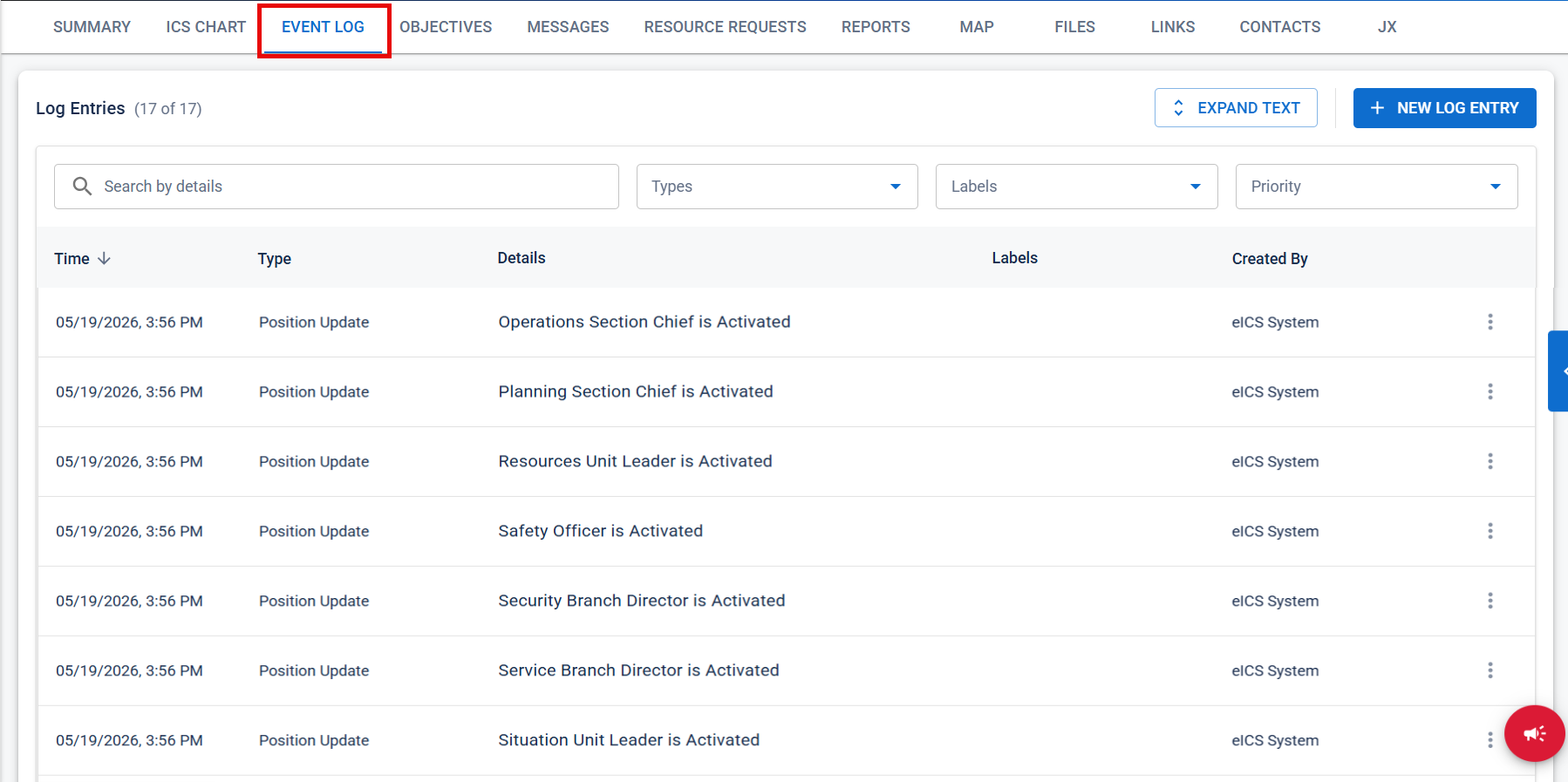Viewport: 1568px width, 782px height.
Task: Select 'Planning Section Chief is Activated' text
Action: (636, 391)
